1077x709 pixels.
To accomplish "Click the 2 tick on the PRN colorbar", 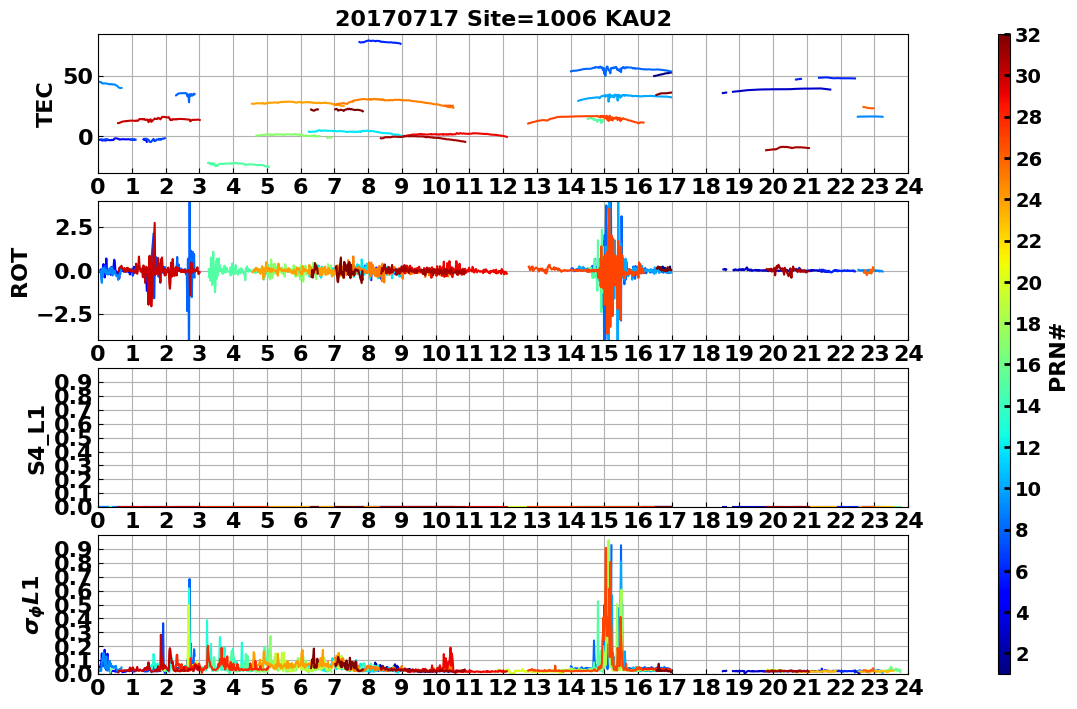I will (x=1022, y=653).
